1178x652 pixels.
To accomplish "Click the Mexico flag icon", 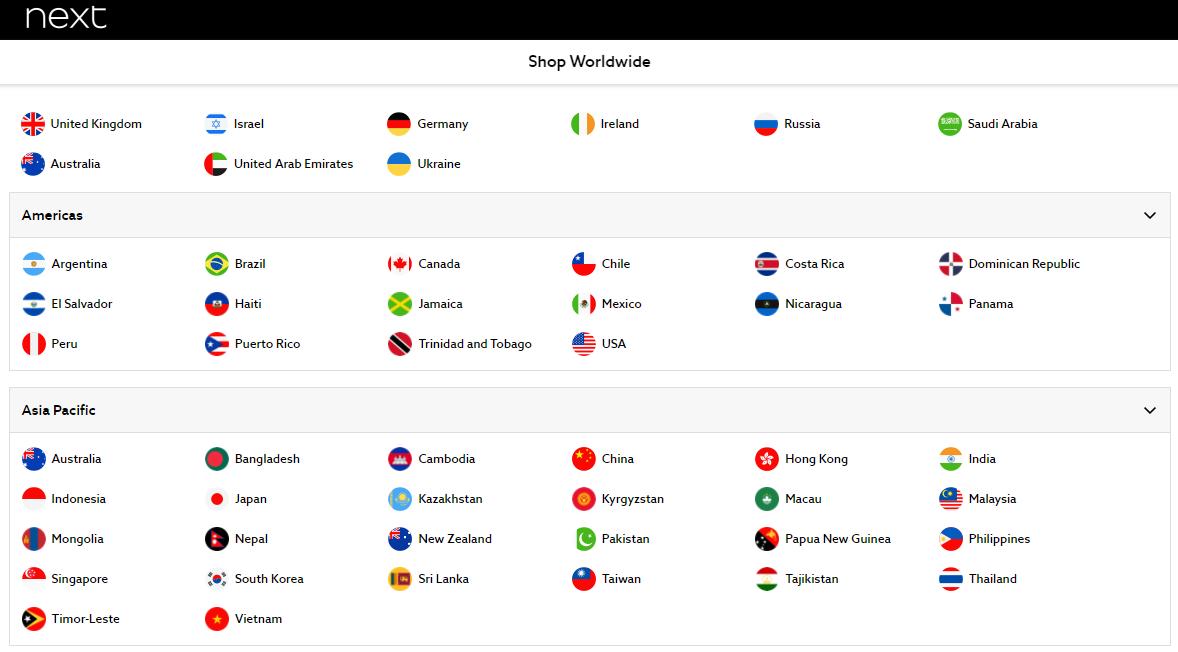I will tap(584, 303).
